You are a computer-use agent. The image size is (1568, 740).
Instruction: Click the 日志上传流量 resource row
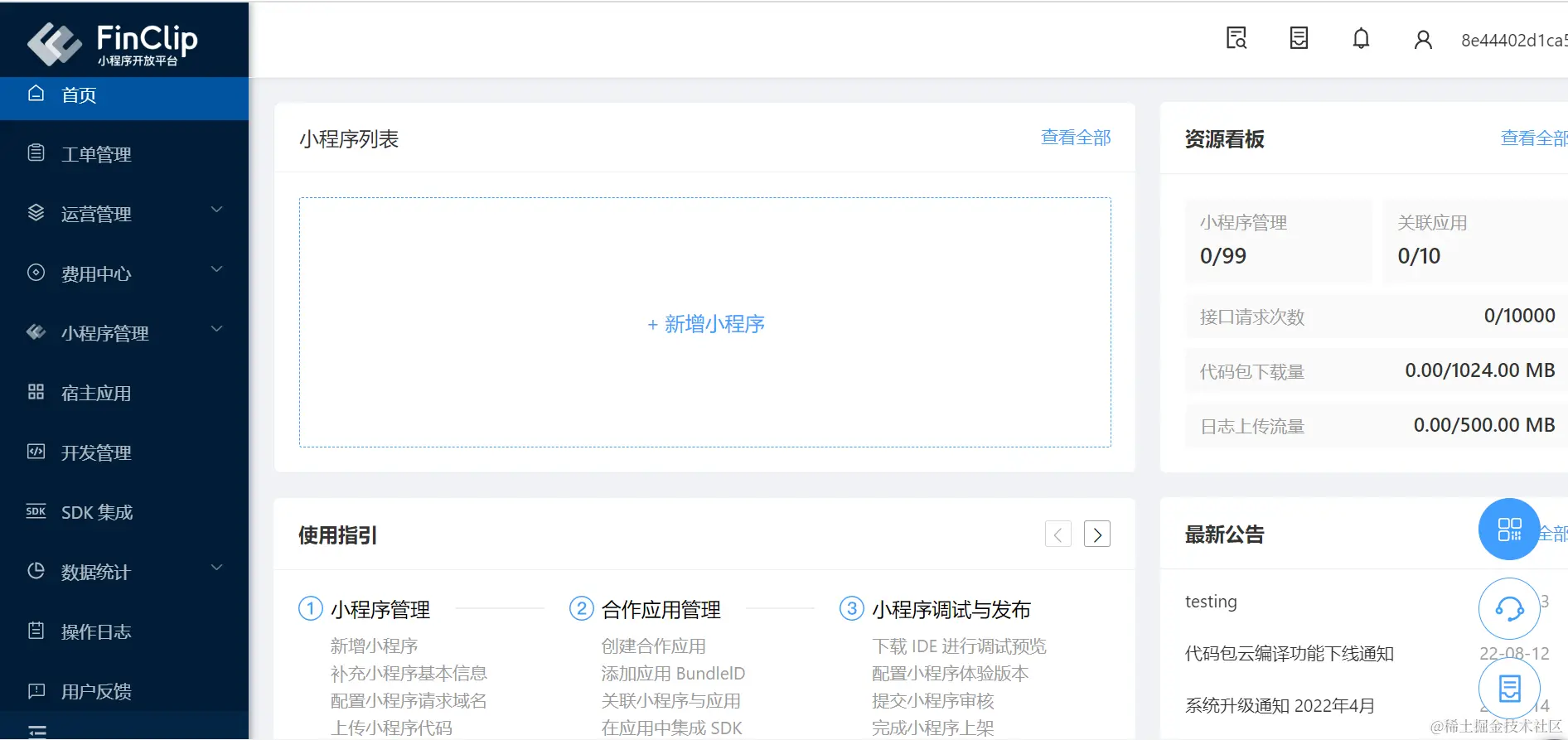coord(1377,425)
